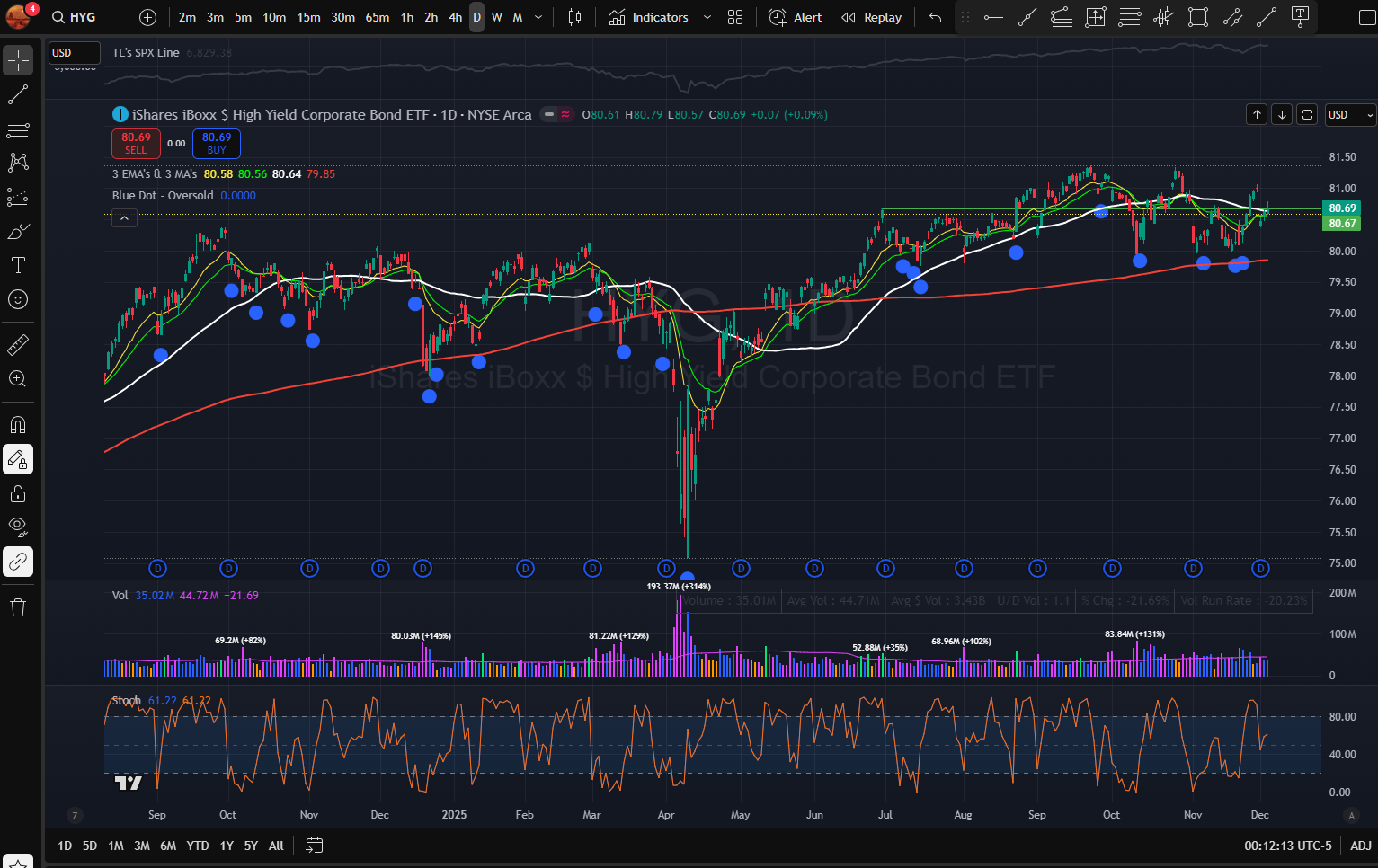The height and width of the screenshot is (868, 1378).
Task: Select the rectangle favorite drawing tool
Action: coord(1198,17)
